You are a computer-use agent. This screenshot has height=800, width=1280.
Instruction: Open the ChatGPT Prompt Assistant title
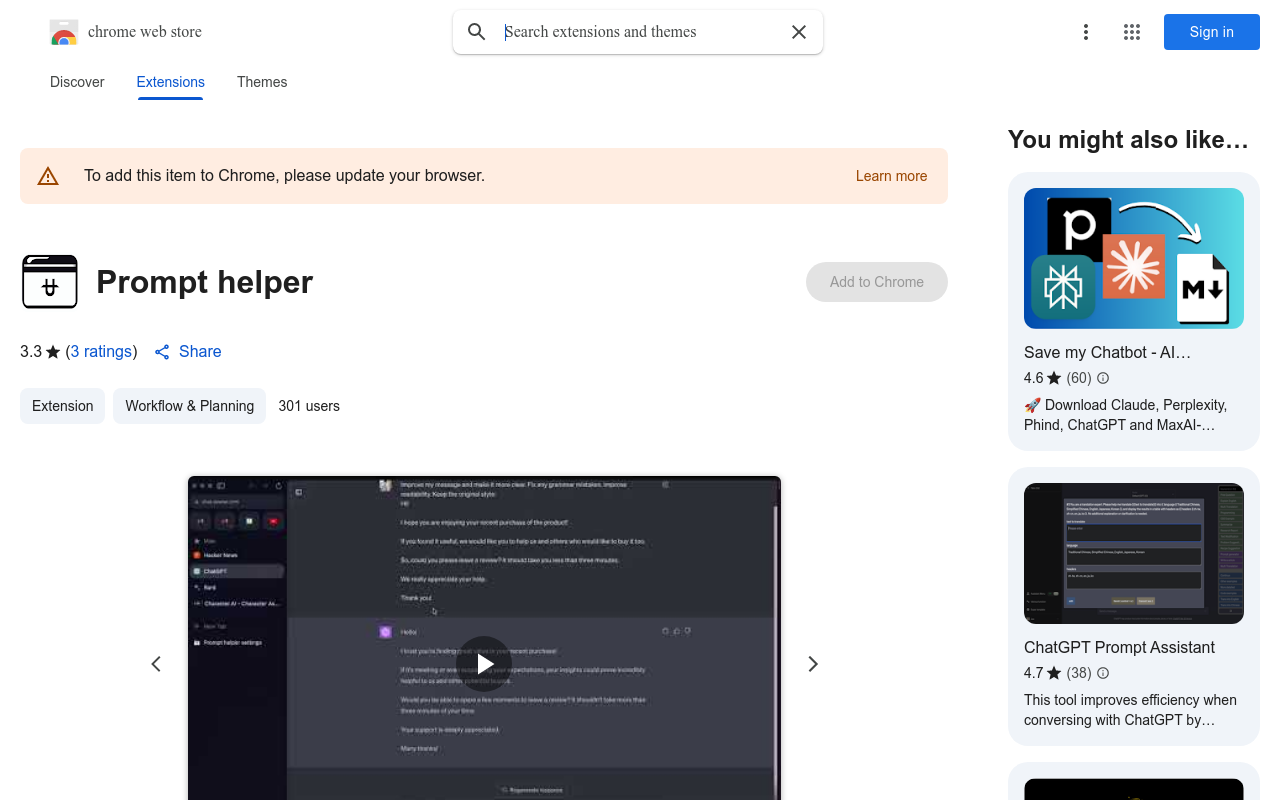coord(1119,647)
